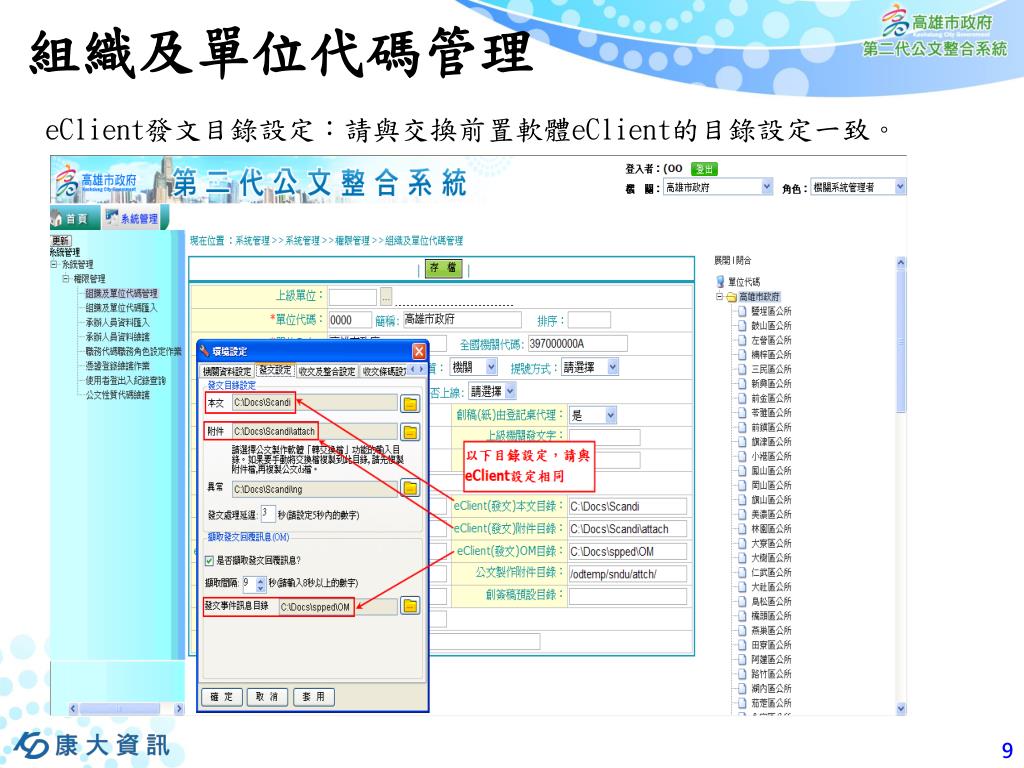Click document icon for 田寮區公所
1024x768 pixels.
(x=742, y=645)
